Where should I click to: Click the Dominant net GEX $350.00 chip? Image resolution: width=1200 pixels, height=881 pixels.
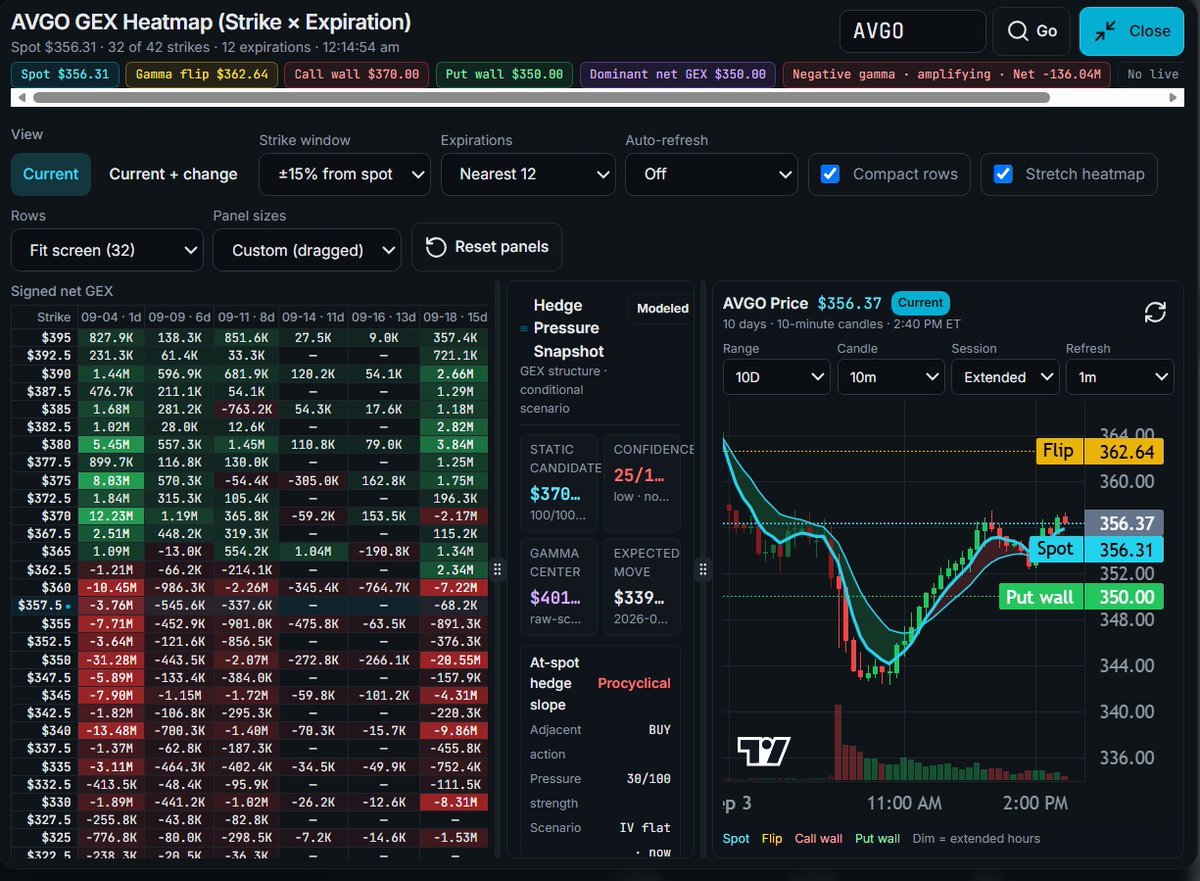click(678, 75)
